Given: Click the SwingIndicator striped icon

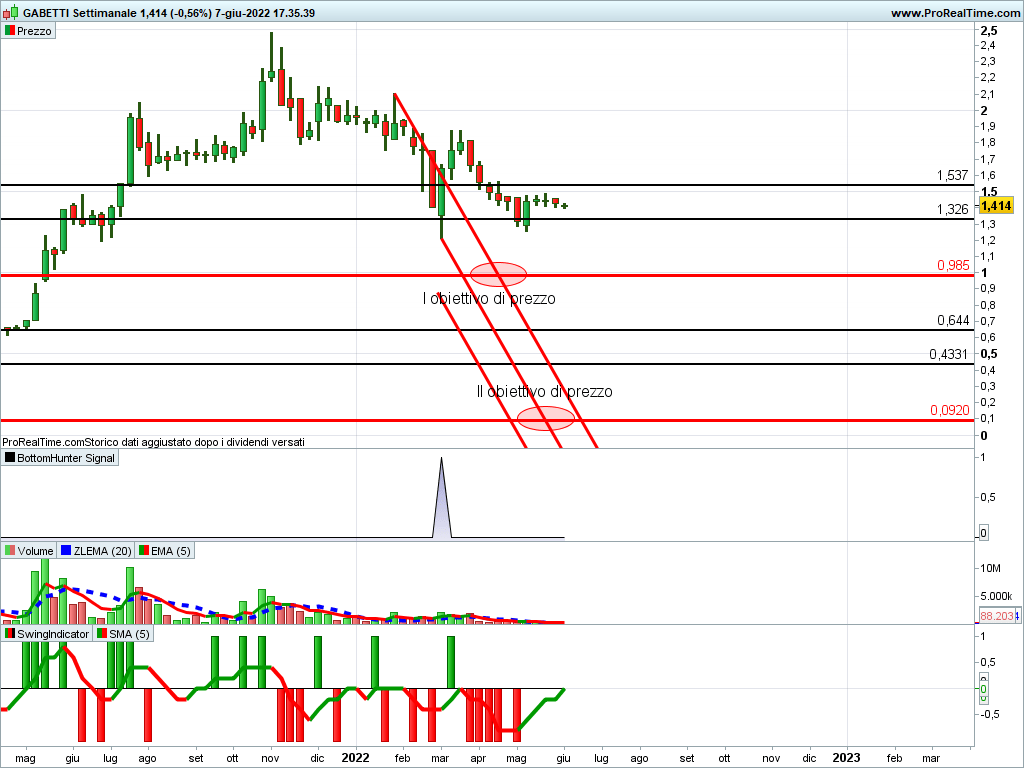Looking at the screenshot, I should coord(10,634).
